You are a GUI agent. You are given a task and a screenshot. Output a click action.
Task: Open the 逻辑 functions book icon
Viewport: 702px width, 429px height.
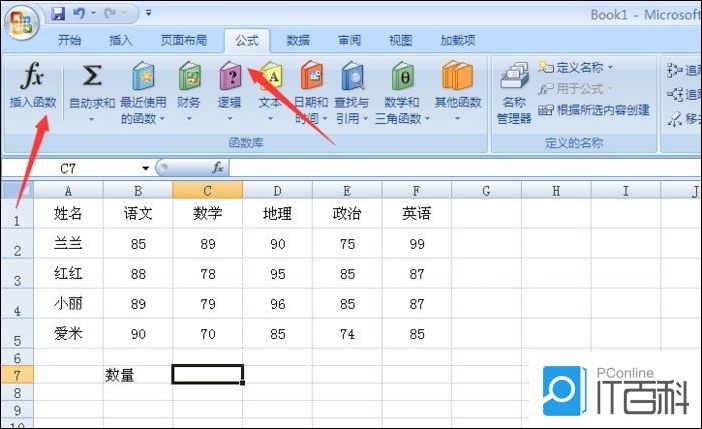(230, 75)
